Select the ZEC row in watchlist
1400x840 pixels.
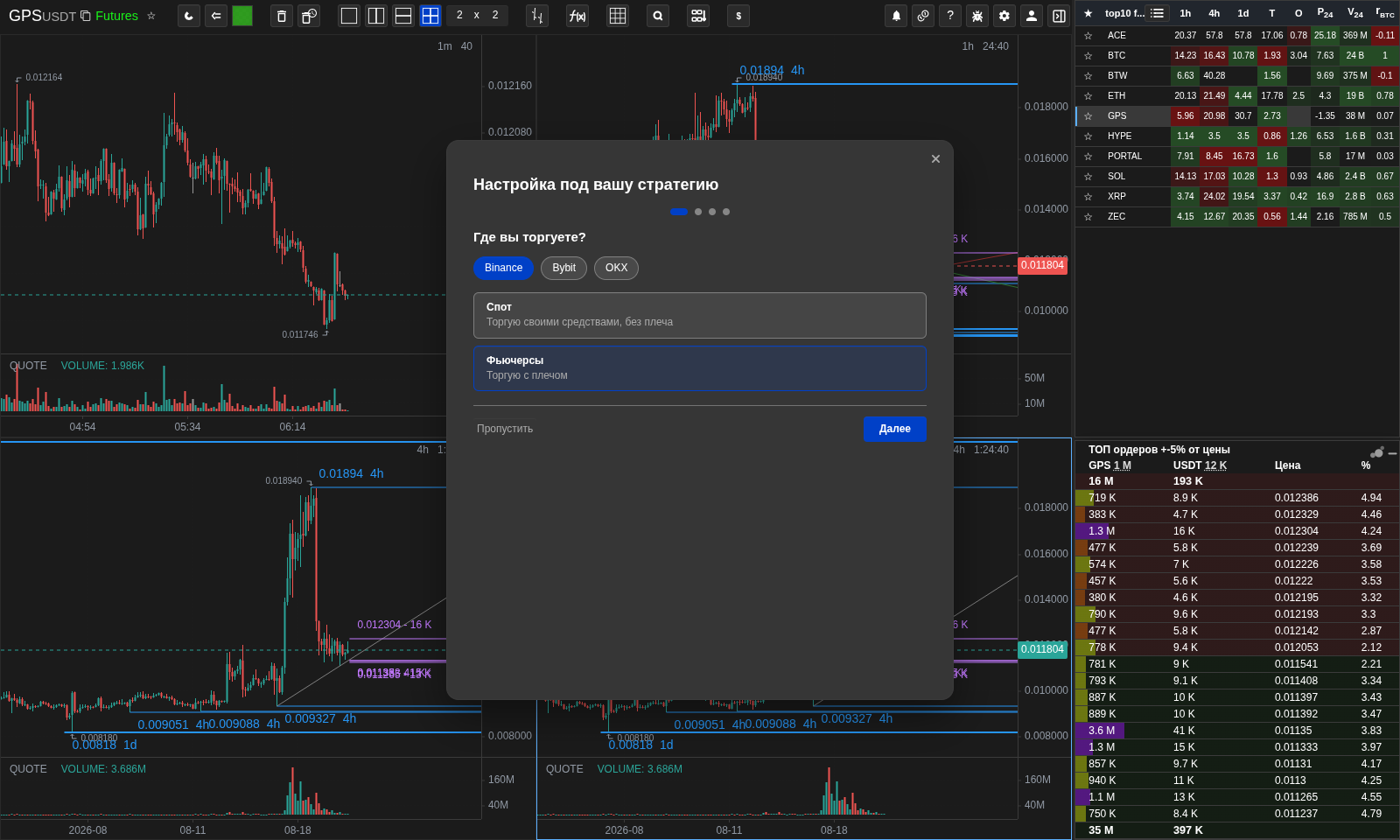point(1237,217)
